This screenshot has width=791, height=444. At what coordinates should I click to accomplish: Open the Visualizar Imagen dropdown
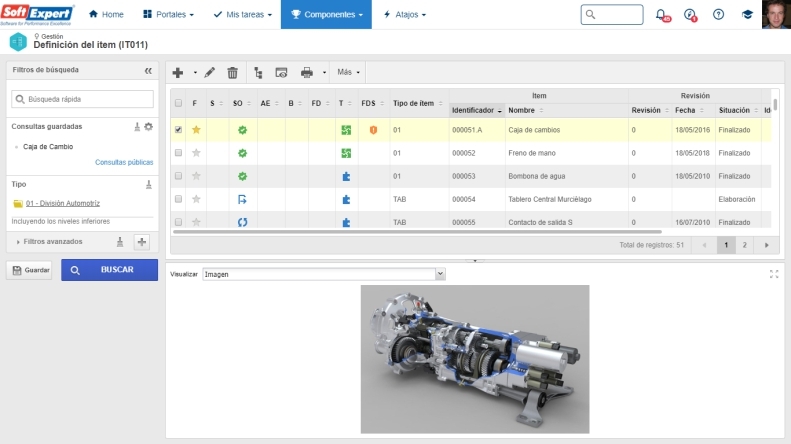pos(323,273)
